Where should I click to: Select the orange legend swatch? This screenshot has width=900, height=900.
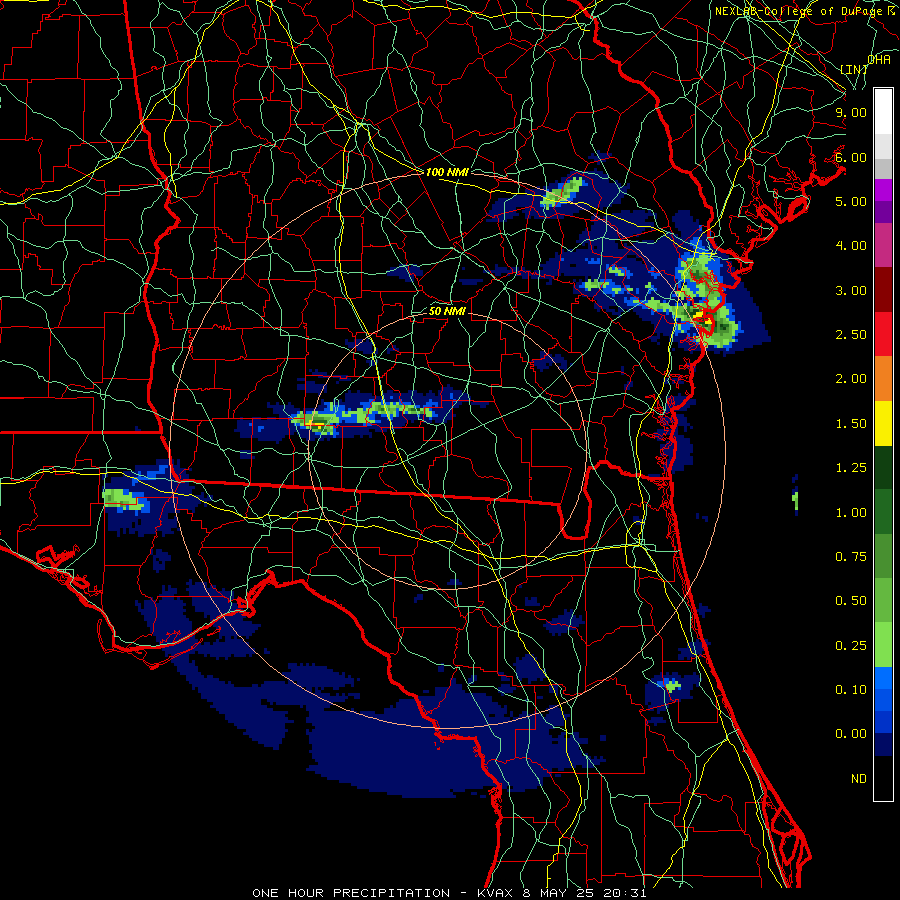click(x=883, y=379)
